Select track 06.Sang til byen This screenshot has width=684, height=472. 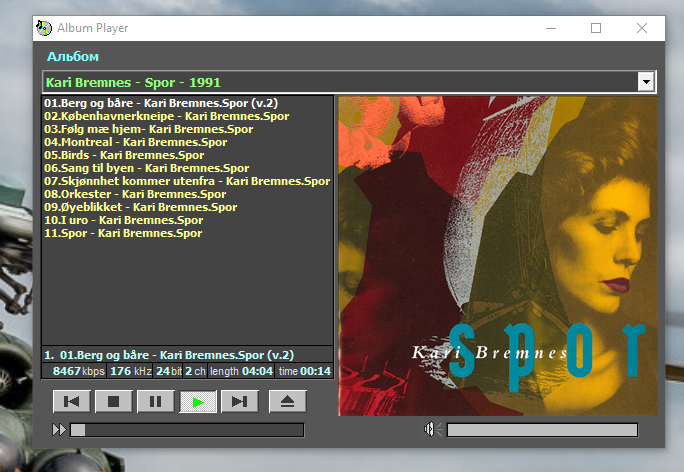click(187, 168)
